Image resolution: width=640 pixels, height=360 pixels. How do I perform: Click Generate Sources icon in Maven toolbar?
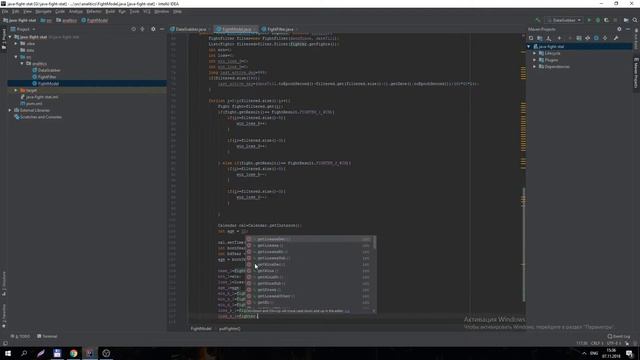tap(540, 38)
